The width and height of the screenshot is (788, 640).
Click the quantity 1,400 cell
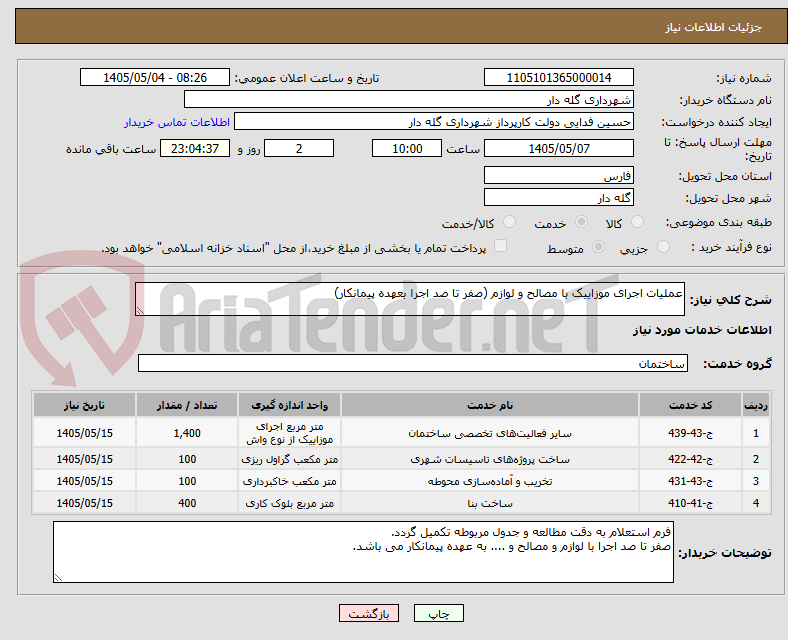pos(187,433)
